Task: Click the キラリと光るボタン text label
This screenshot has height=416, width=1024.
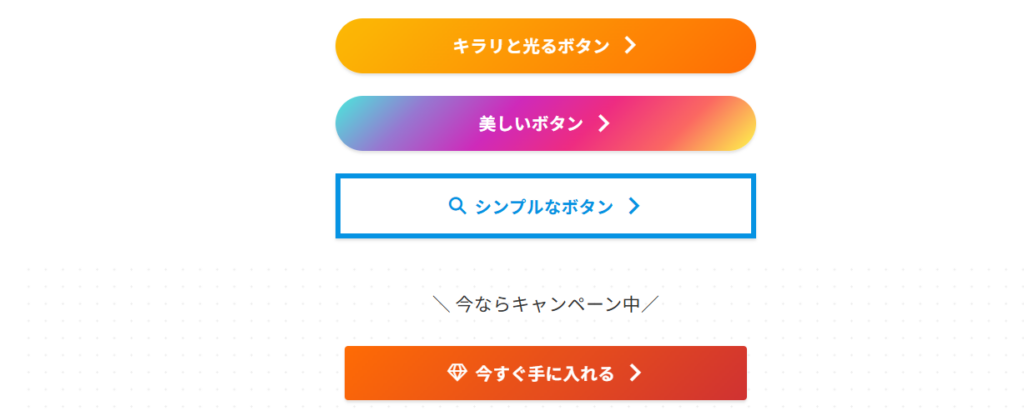Action: click(x=531, y=46)
